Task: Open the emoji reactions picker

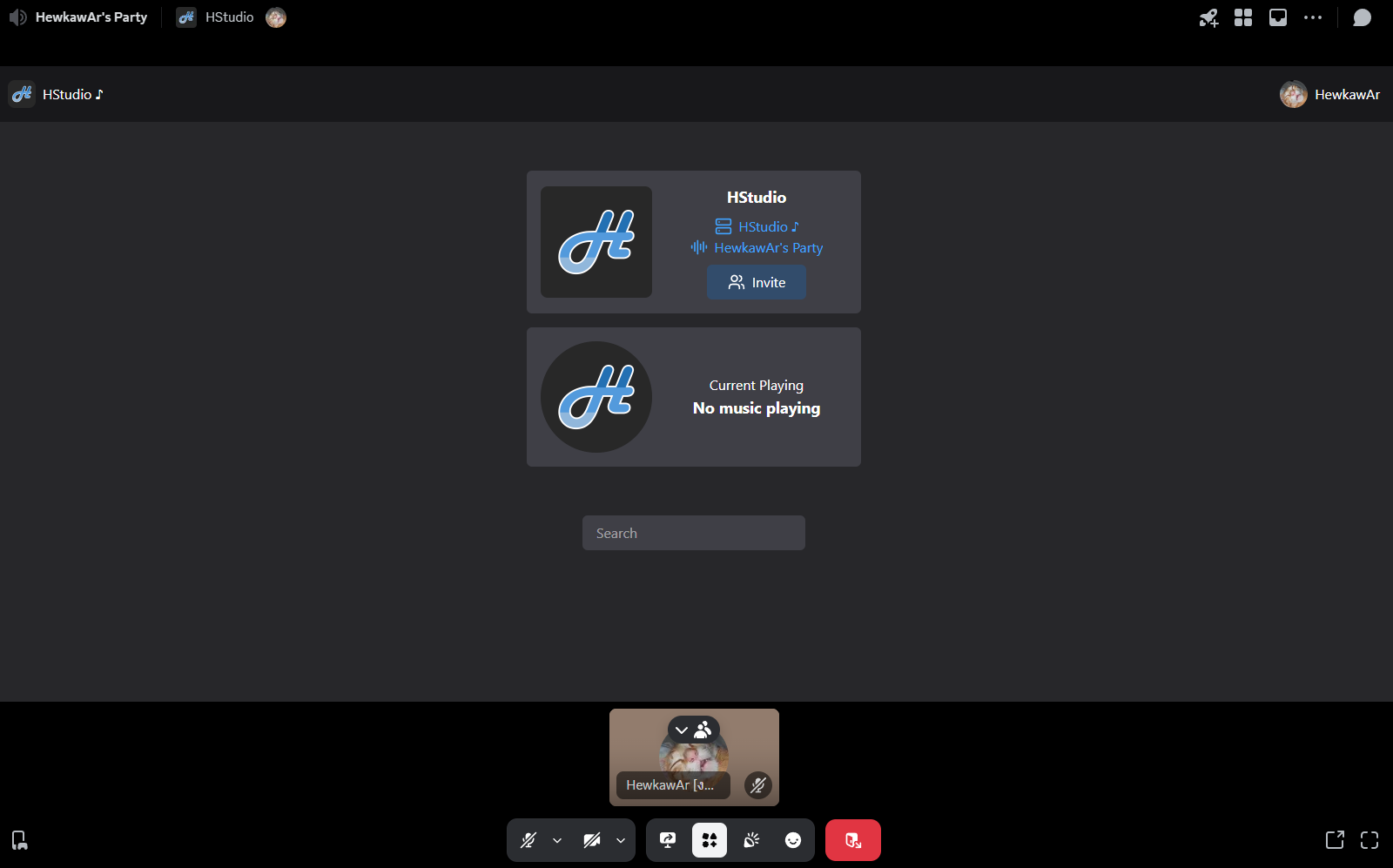Action: point(793,840)
